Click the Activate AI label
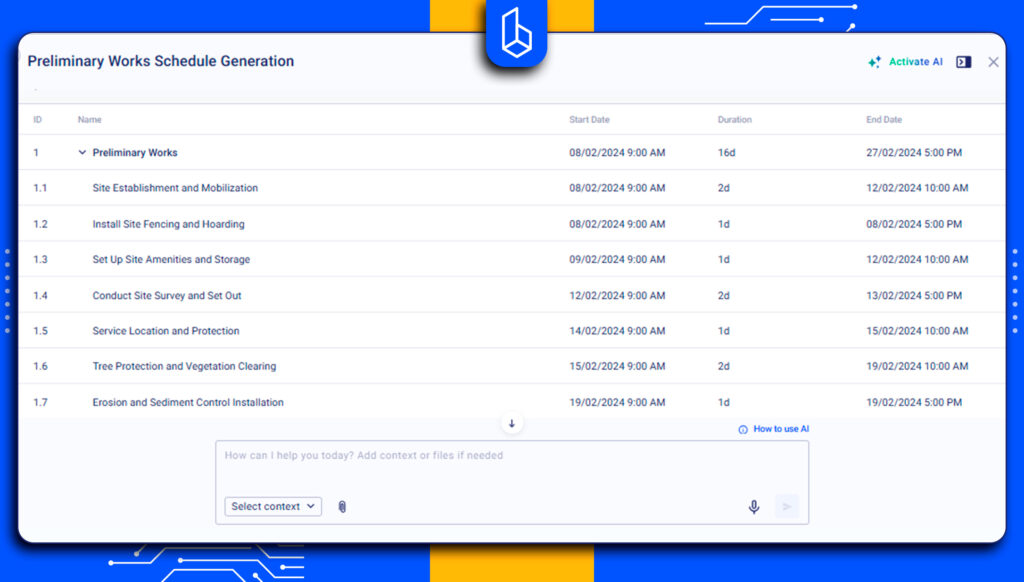Viewport: 1024px width, 582px height. (x=916, y=61)
